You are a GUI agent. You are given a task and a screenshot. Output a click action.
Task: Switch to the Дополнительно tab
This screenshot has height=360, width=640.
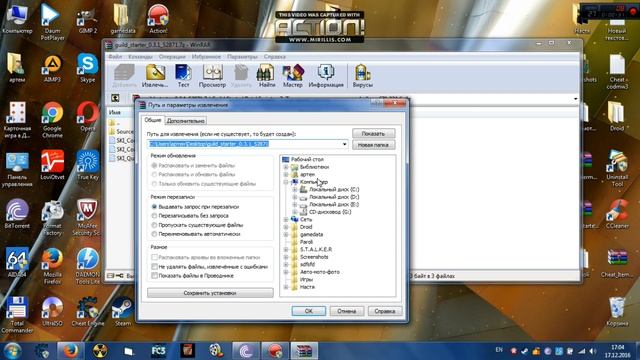tap(186, 121)
